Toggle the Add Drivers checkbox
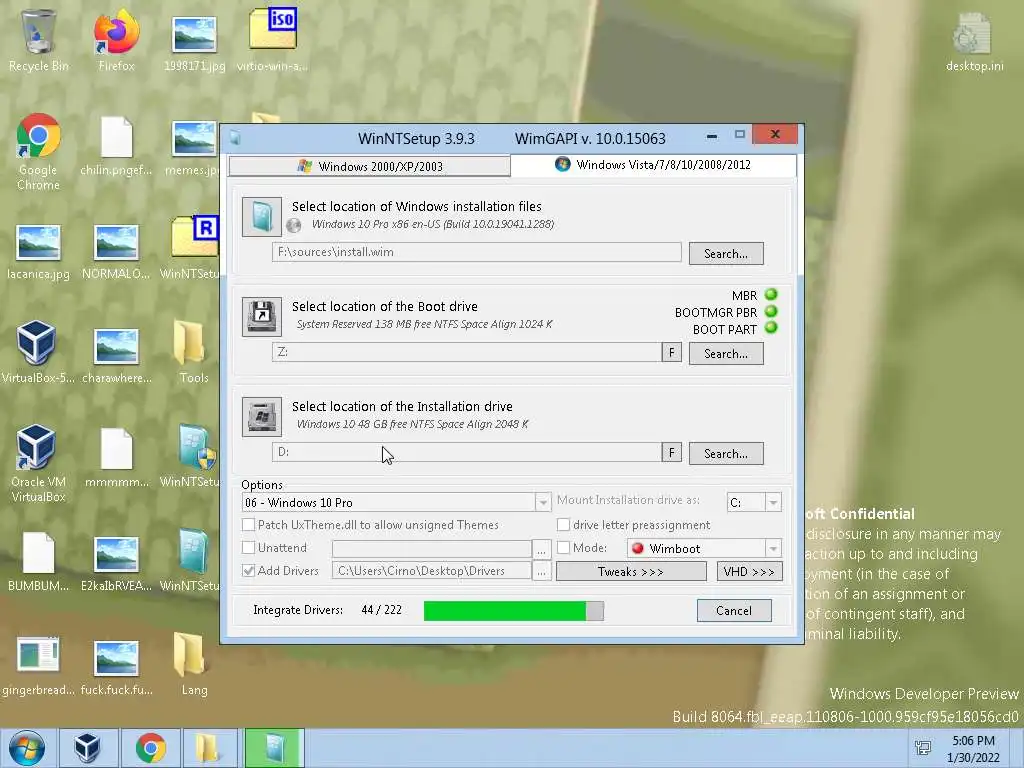1024x768 pixels. pos(248,570)
